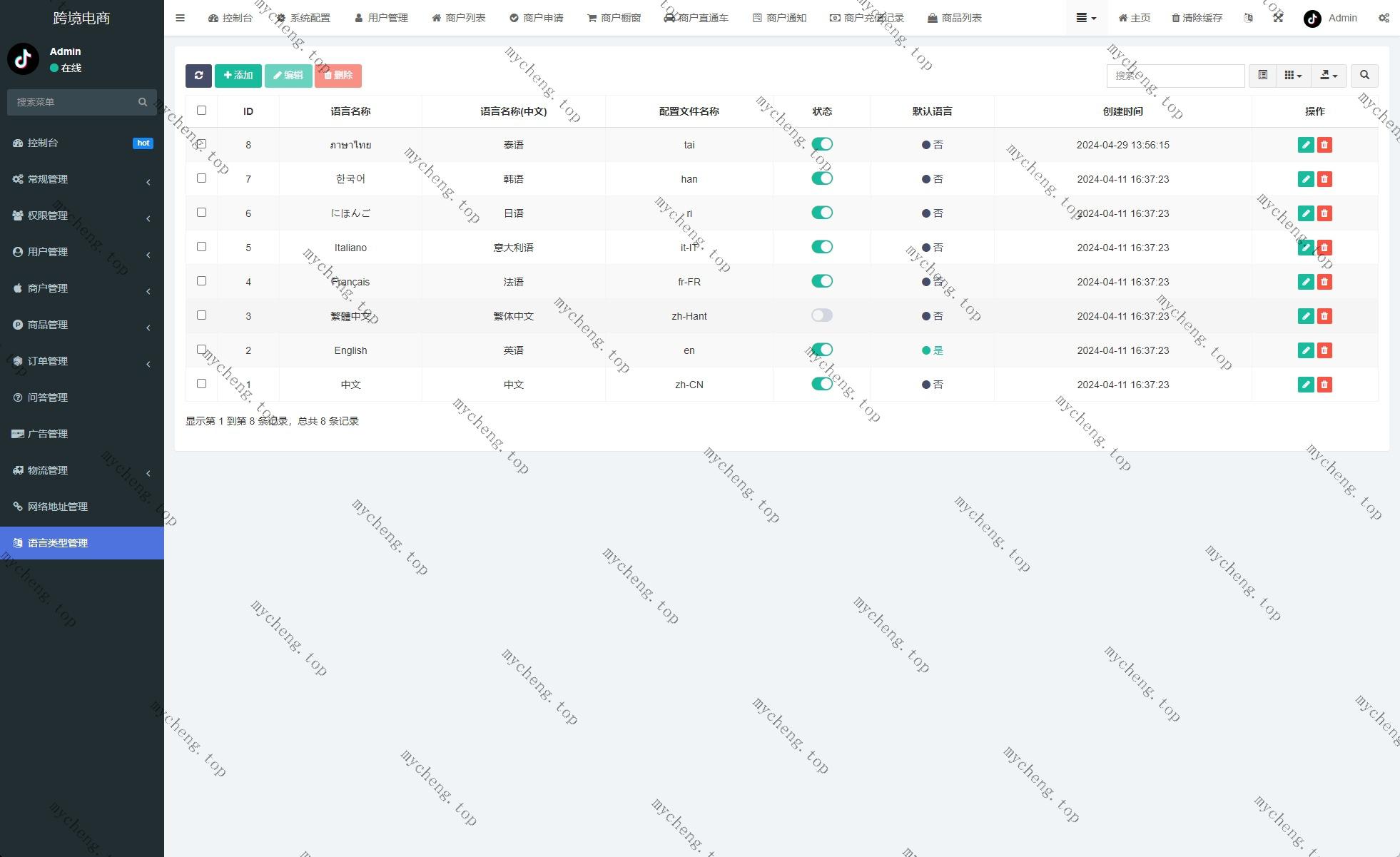This screenshot has height=857, width=1400.
Task: Open the top bar list dropdown menu
Action: [1087, 18]
